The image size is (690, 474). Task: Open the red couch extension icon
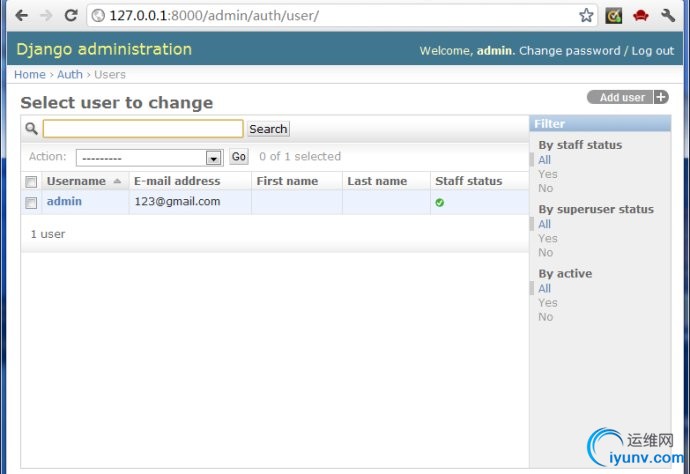pyautogui.click(x=641, y=16)
